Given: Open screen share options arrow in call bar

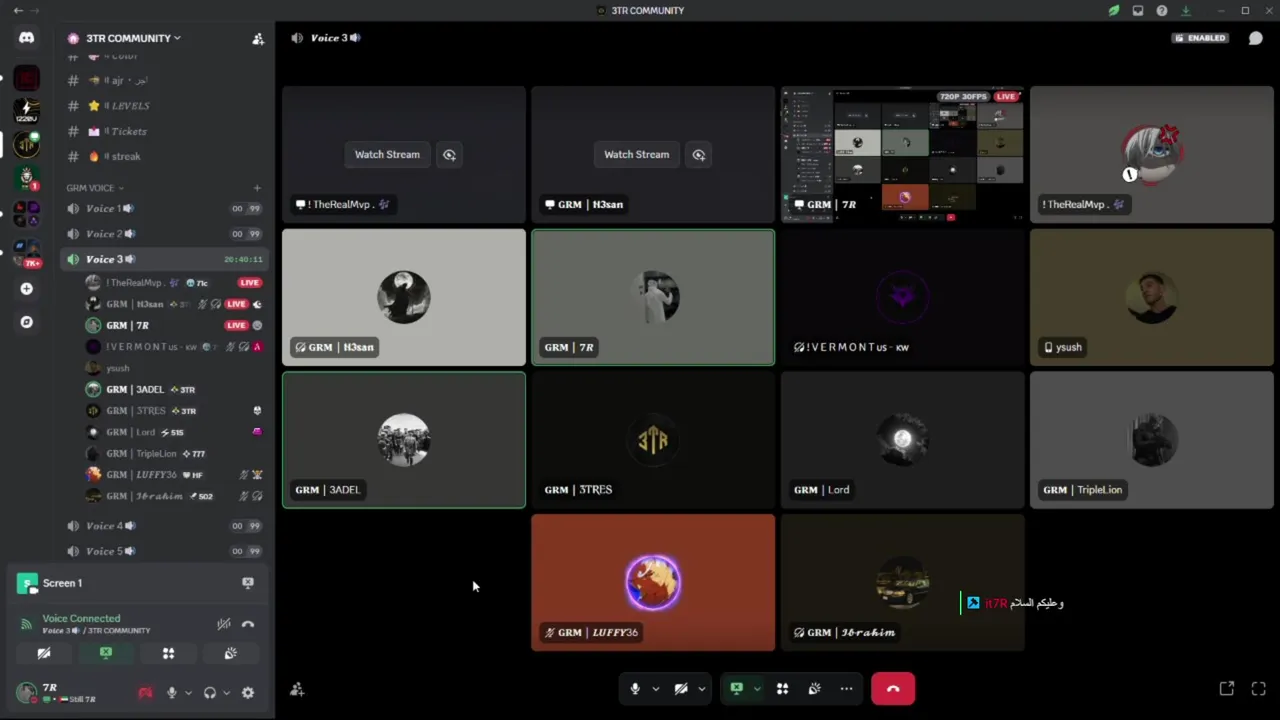Looking at the screenshot, I should pos(757,688).
